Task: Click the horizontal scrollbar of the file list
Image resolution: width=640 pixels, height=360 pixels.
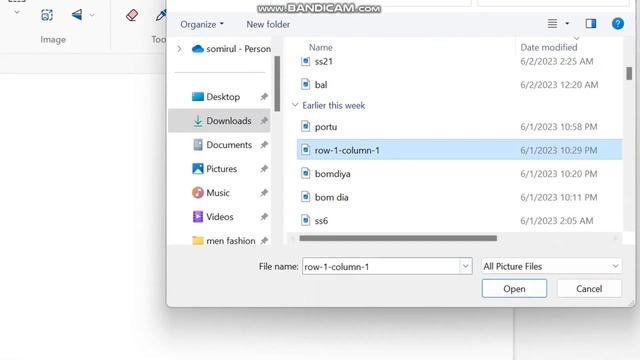Action: pos(398,238)
